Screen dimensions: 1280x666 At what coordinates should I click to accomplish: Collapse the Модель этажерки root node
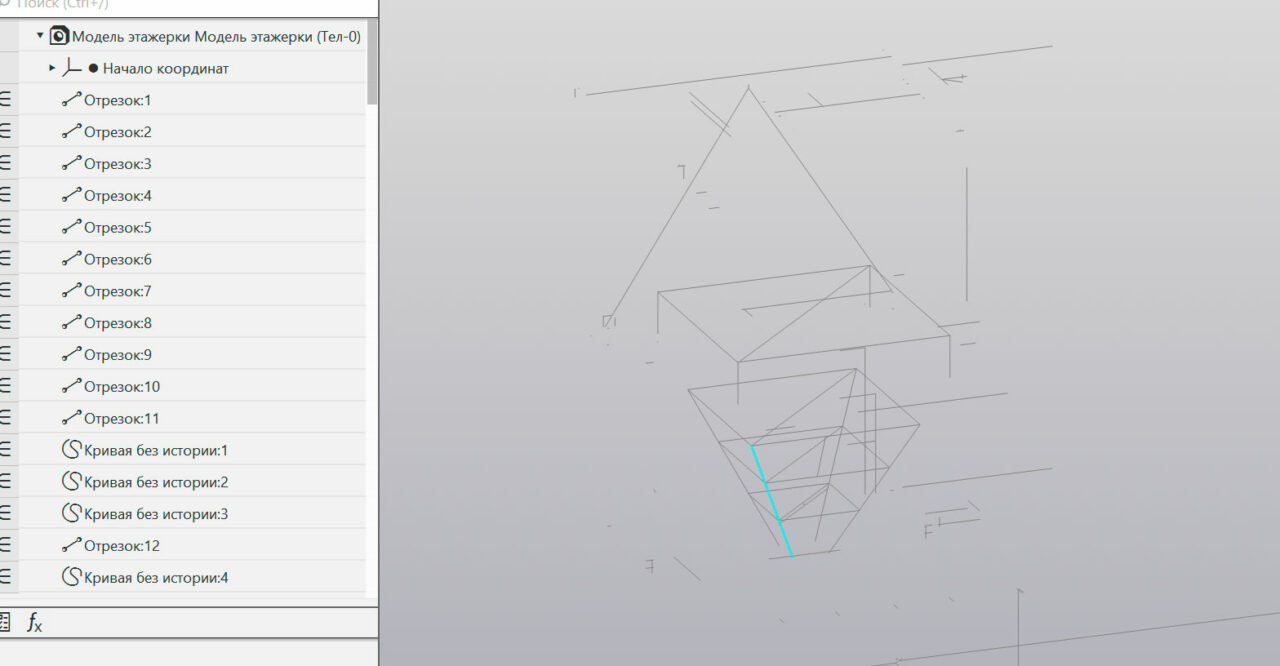40,36
